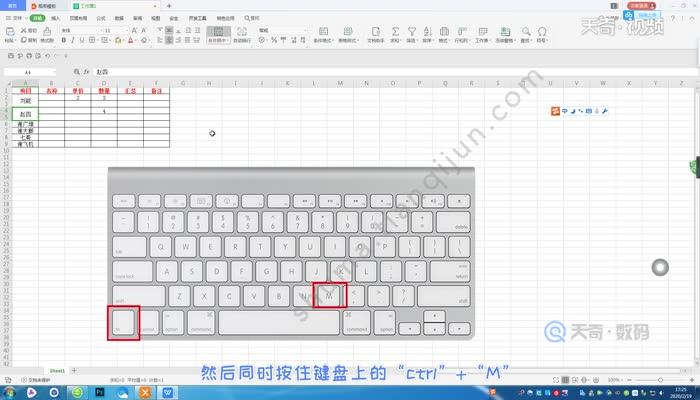Image resolution: width=700 pixels, height=400 pixels.
Task: Toggle Underline formatting
Action: coord(82,40)
